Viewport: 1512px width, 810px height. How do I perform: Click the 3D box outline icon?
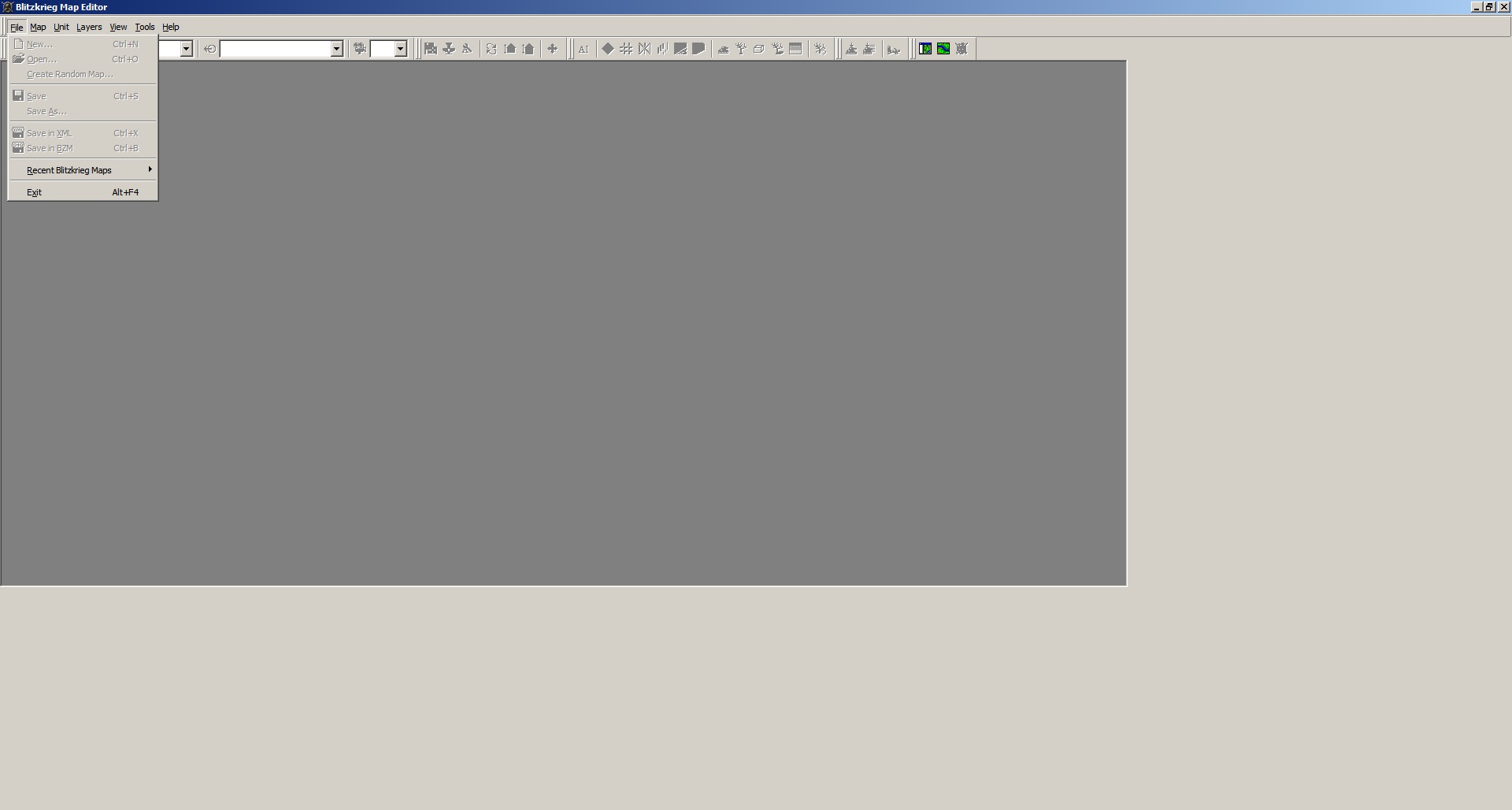[x=759, y=49]
